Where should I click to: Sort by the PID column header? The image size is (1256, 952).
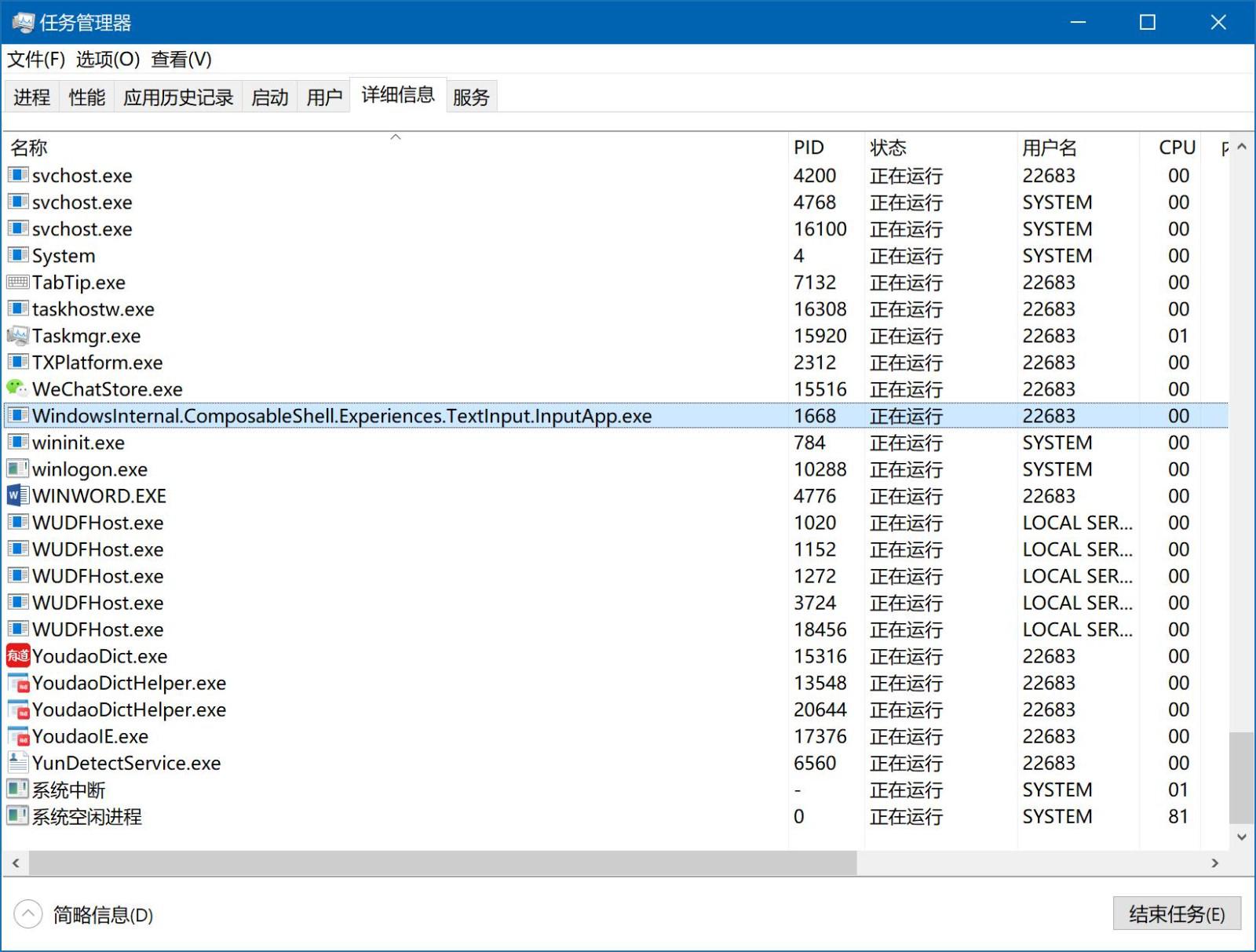coord(826,148)
